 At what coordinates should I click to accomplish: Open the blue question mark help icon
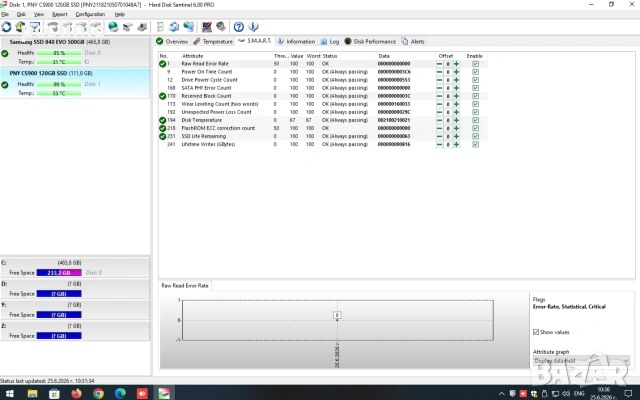239,27
